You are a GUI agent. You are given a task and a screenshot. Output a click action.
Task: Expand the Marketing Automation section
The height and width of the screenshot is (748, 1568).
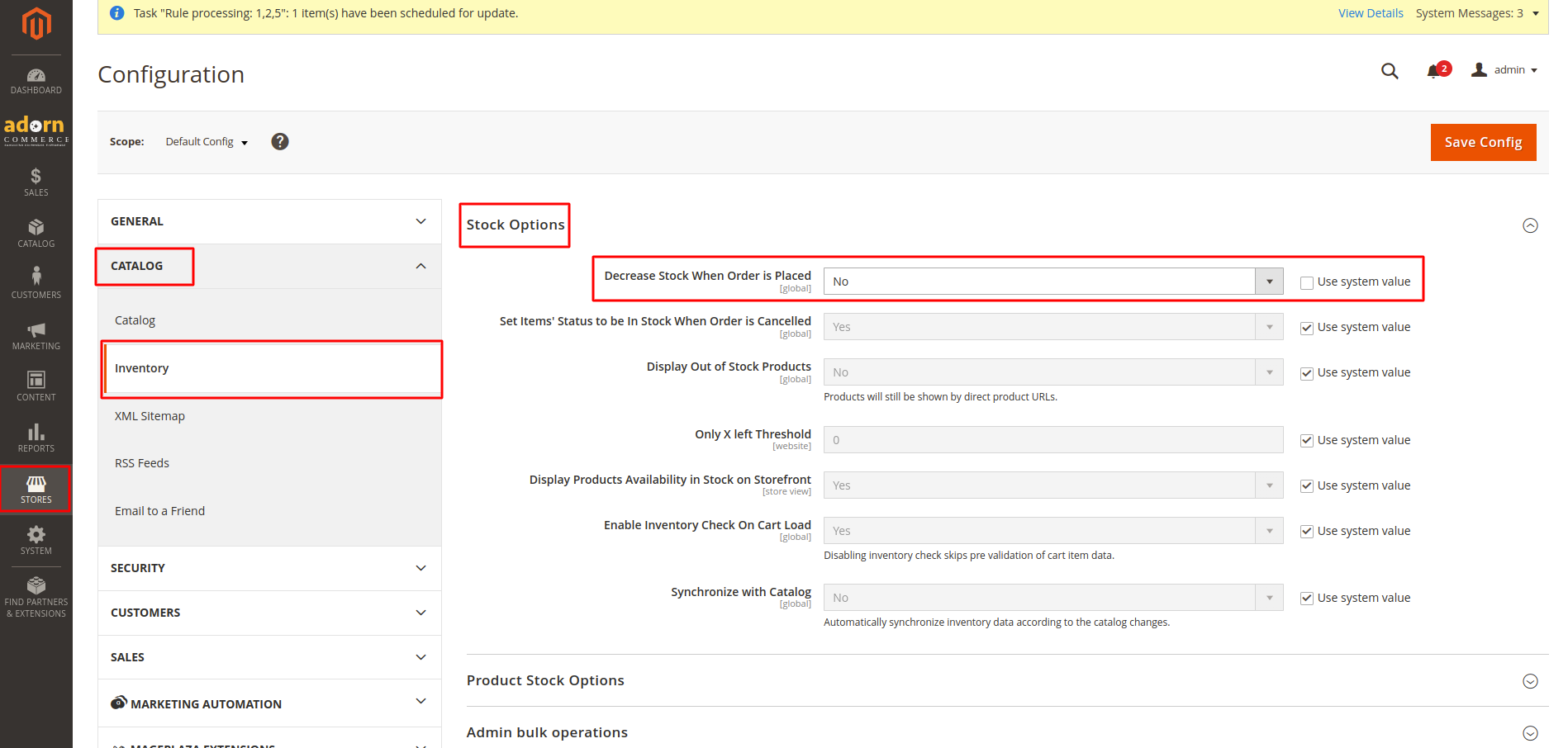point(269,703)
